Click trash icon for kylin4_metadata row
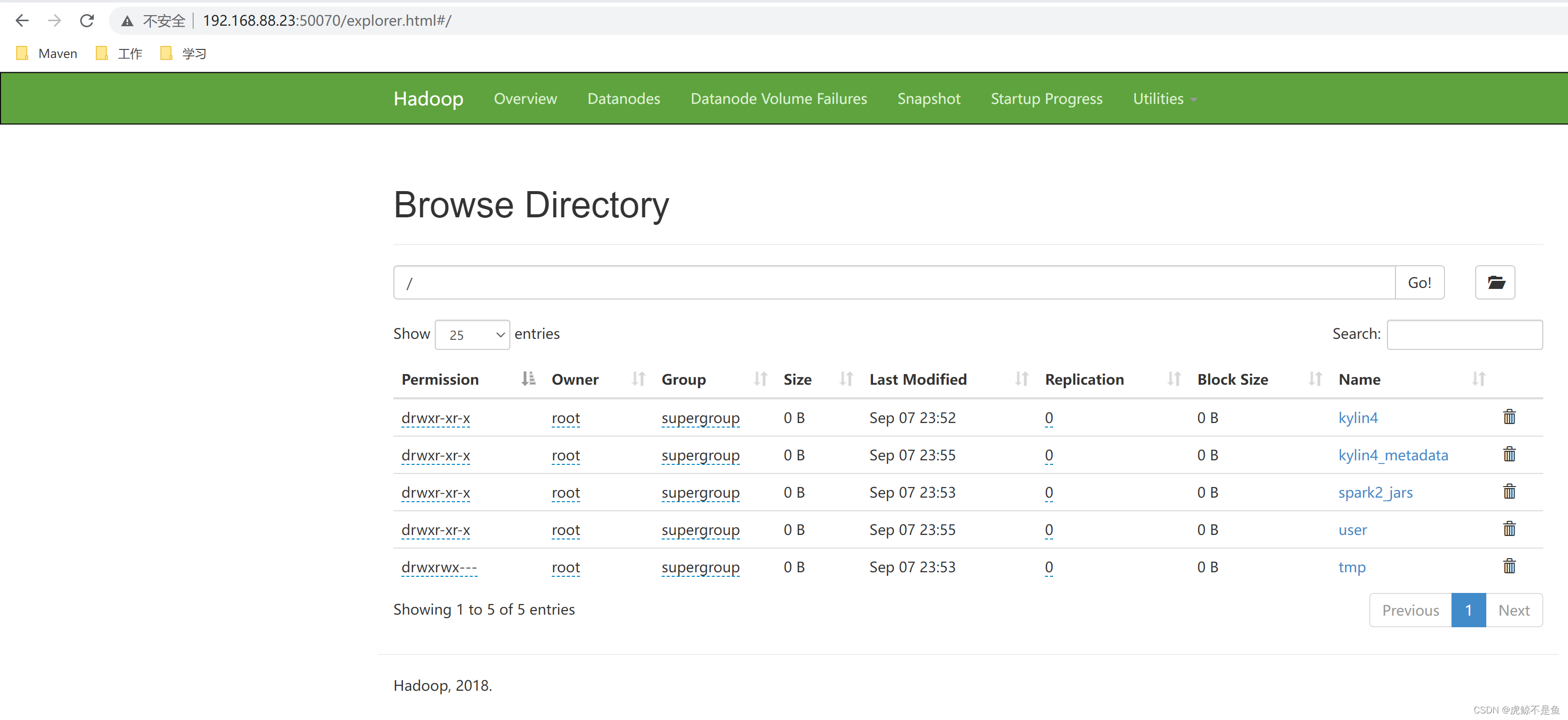1568x720 pixels. (1509, 455)
